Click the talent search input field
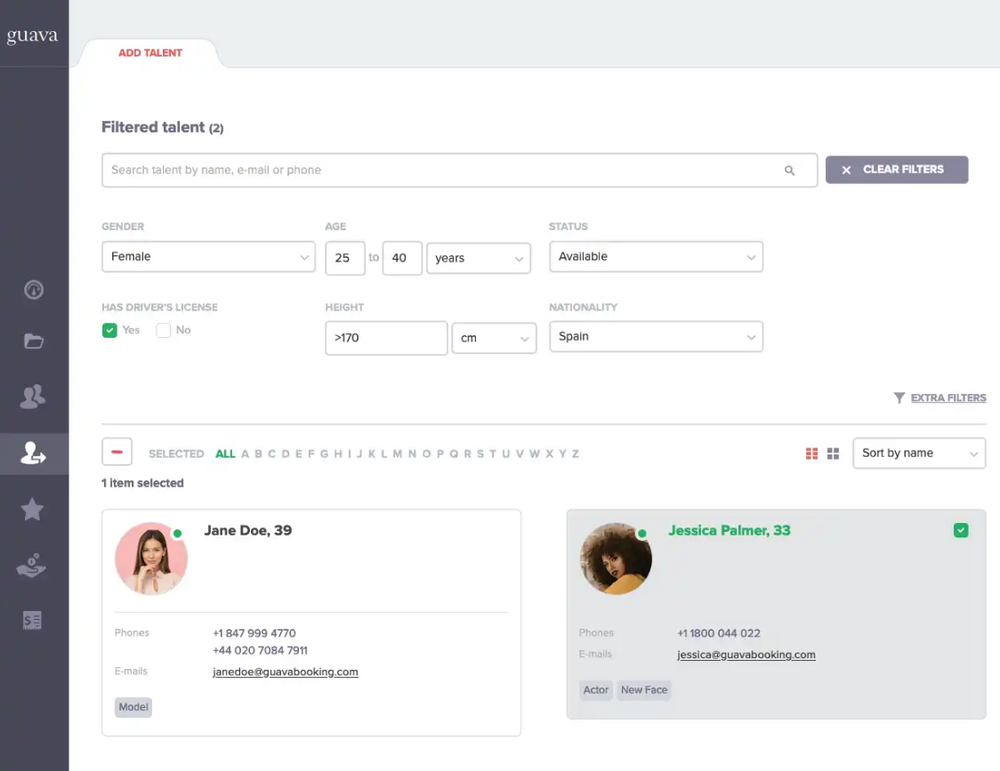Image resolution: width=1000 pixels, height=771 pixels. (459, 169)
